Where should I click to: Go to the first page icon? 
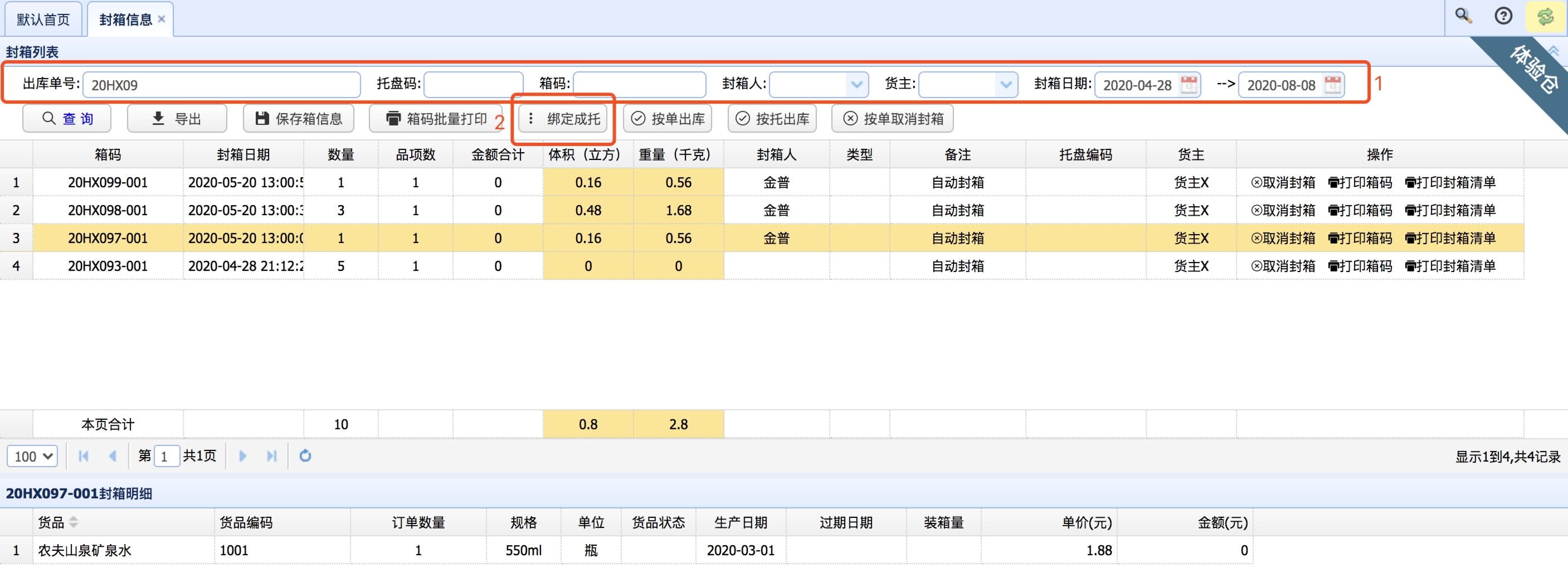point(84,455)
